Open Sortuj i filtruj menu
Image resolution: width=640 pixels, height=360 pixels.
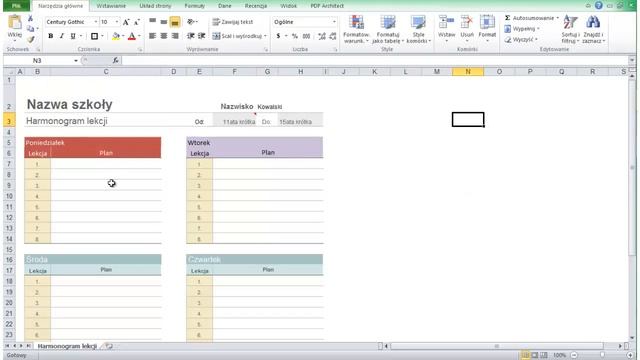point(570,29)
